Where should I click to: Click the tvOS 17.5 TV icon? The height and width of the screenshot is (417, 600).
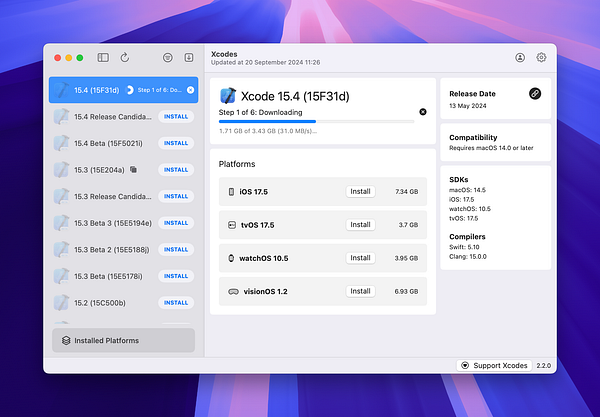point(232,225)
